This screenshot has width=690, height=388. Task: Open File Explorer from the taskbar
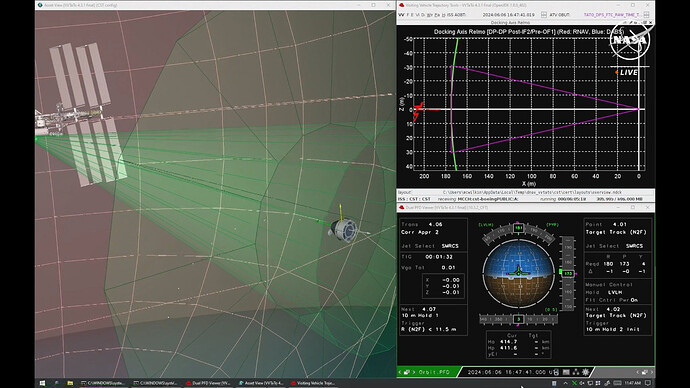tap(70, 383)
